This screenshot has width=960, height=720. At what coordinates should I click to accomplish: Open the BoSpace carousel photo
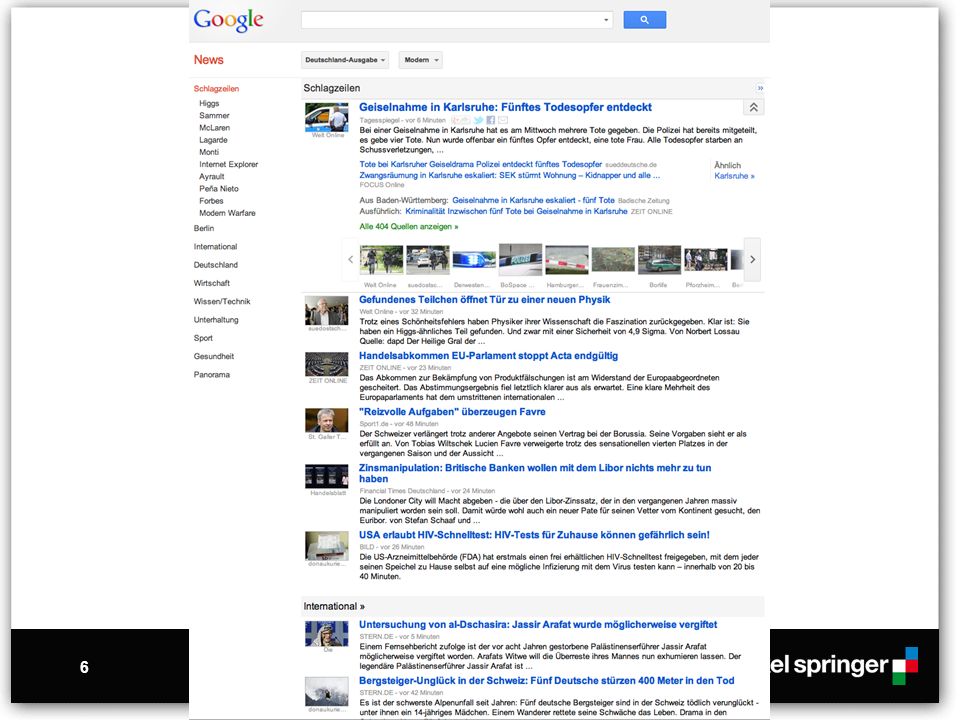click(520, 260)
